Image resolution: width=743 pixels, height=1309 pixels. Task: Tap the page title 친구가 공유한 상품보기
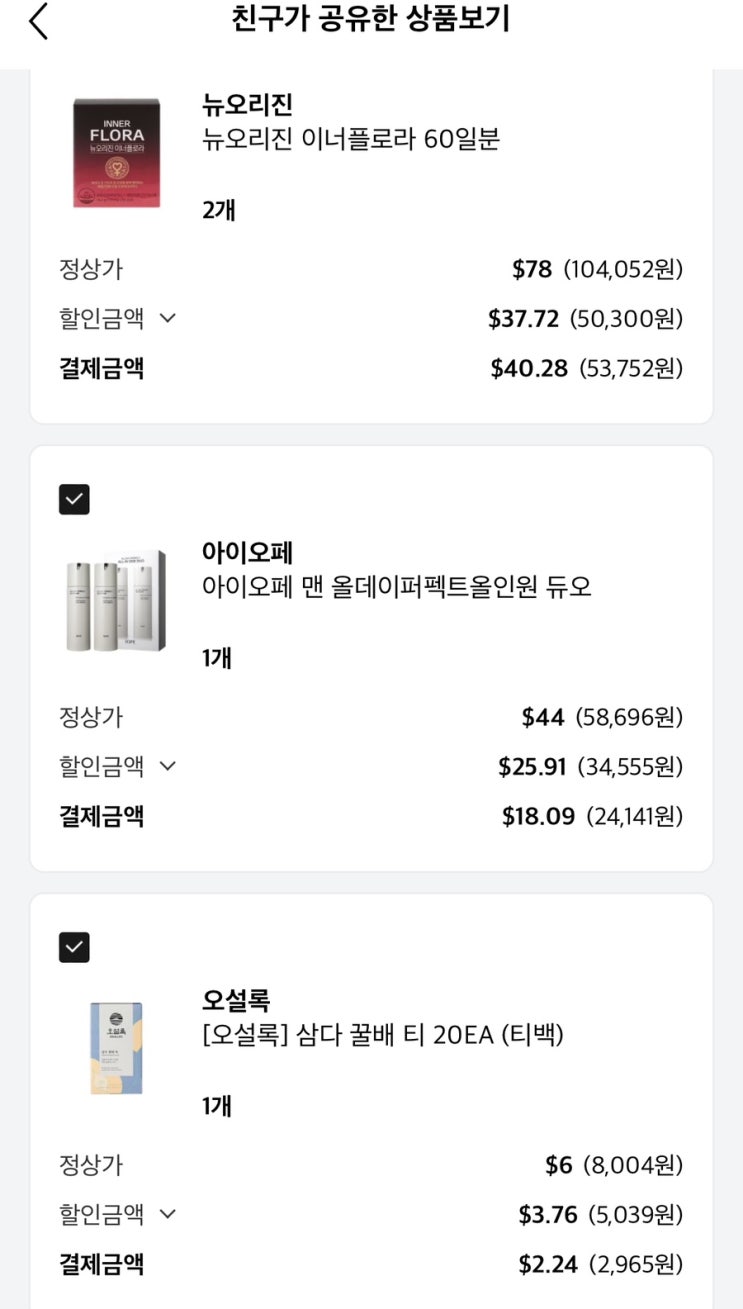pos(371,20)
